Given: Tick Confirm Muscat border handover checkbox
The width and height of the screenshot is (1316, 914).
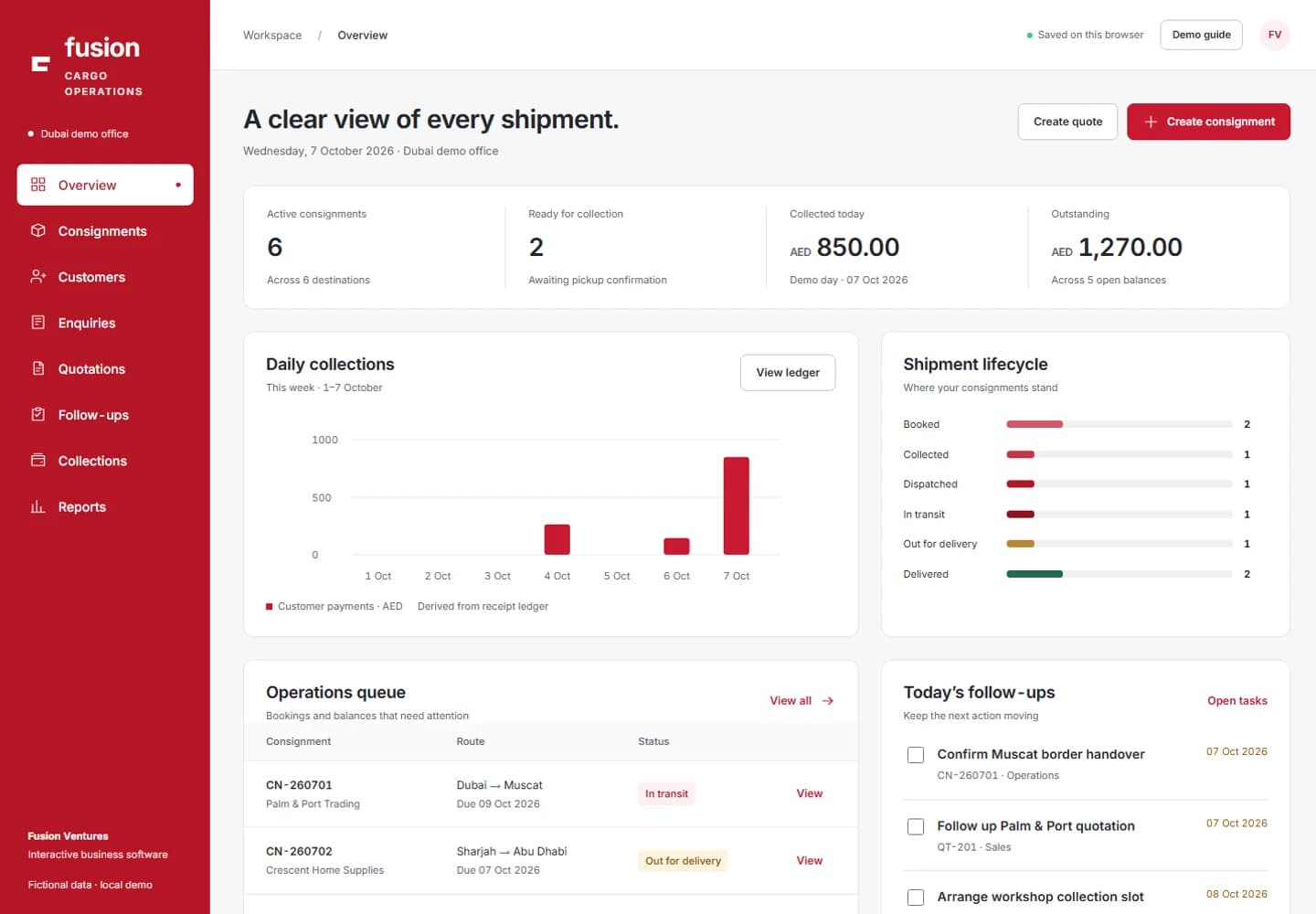Looking at the screenshot, I should pos(915,755).
